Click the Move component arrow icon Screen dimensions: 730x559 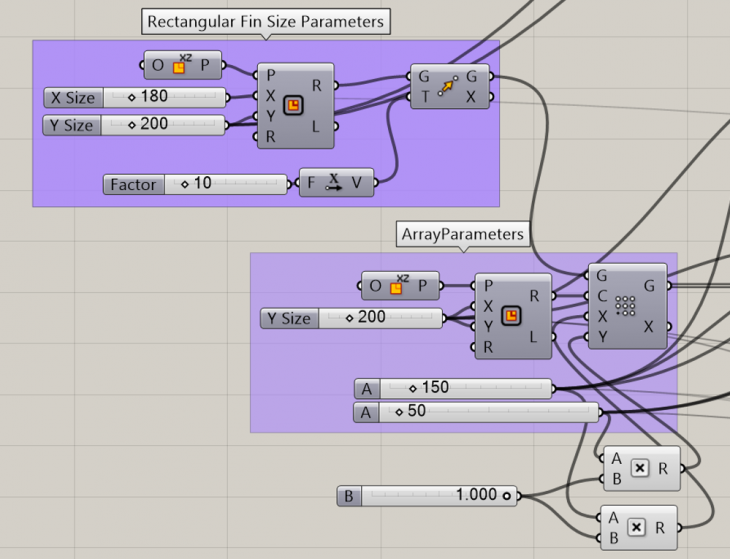446,86
